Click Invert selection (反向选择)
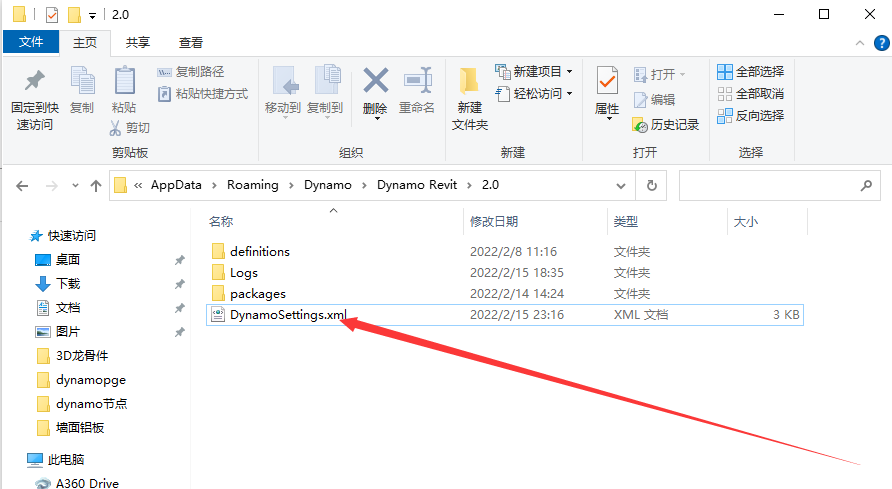 pos(750,115)
